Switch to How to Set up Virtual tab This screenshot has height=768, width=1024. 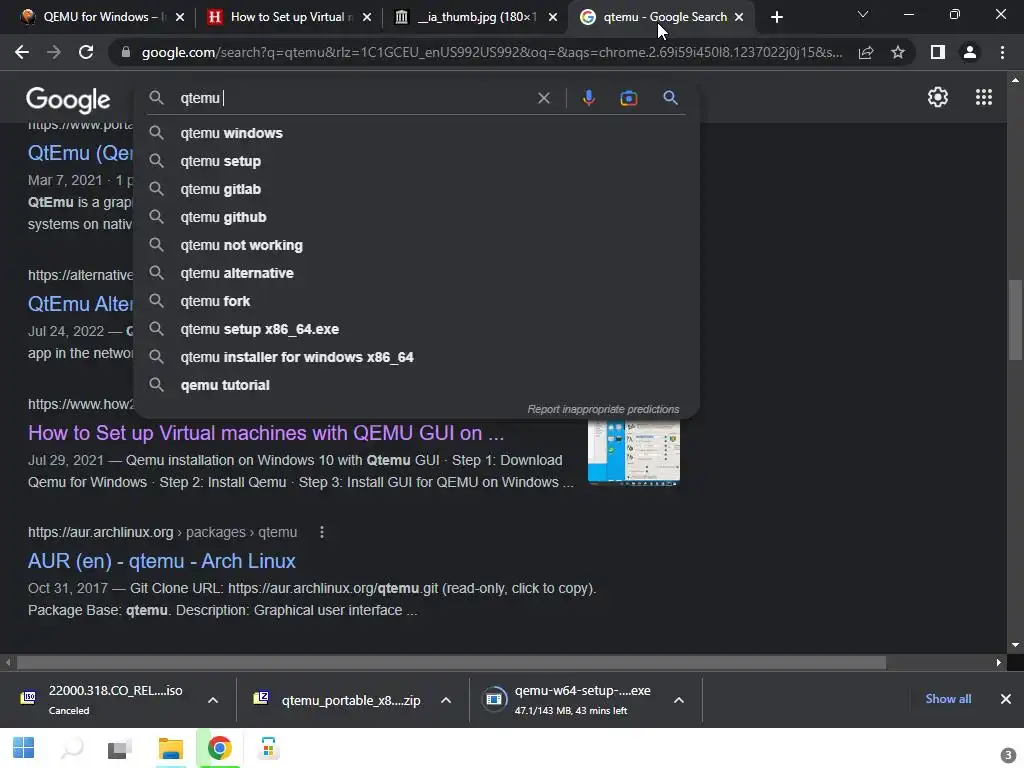pos(287,17)
